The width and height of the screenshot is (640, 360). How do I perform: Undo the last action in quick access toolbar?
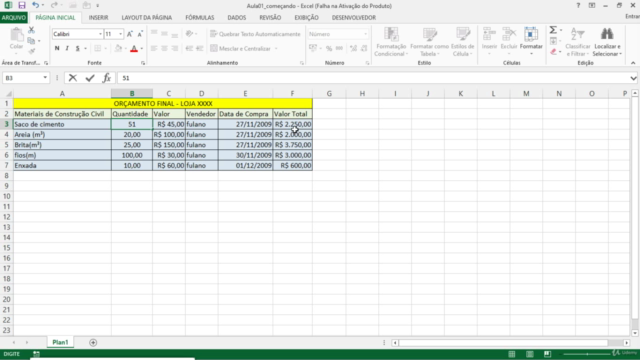click(x=36, y=5)
